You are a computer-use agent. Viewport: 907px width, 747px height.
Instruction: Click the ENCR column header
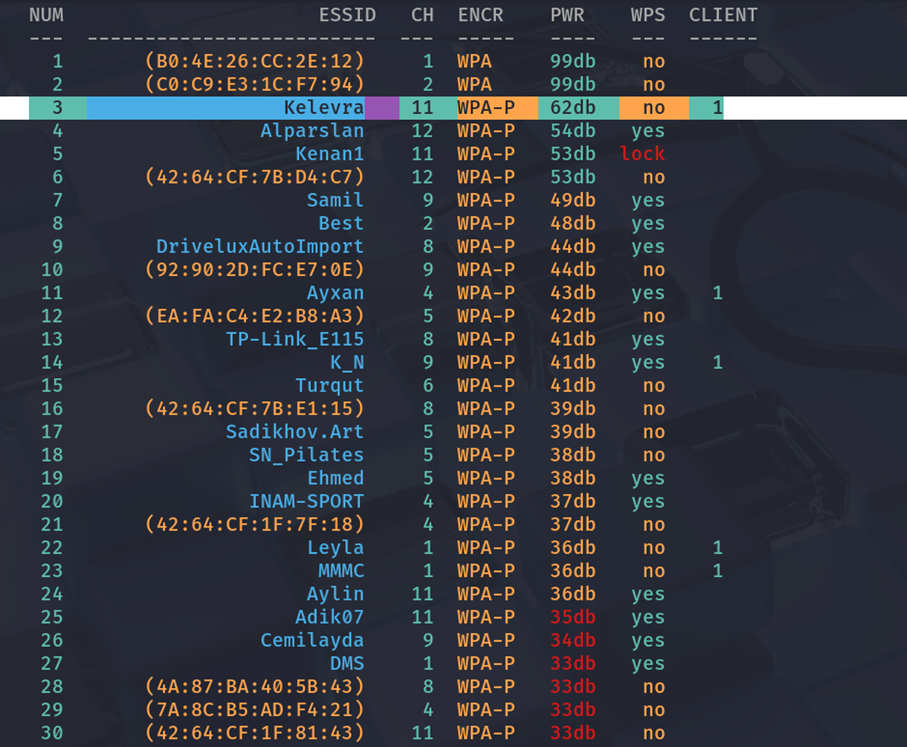point(480,15)
